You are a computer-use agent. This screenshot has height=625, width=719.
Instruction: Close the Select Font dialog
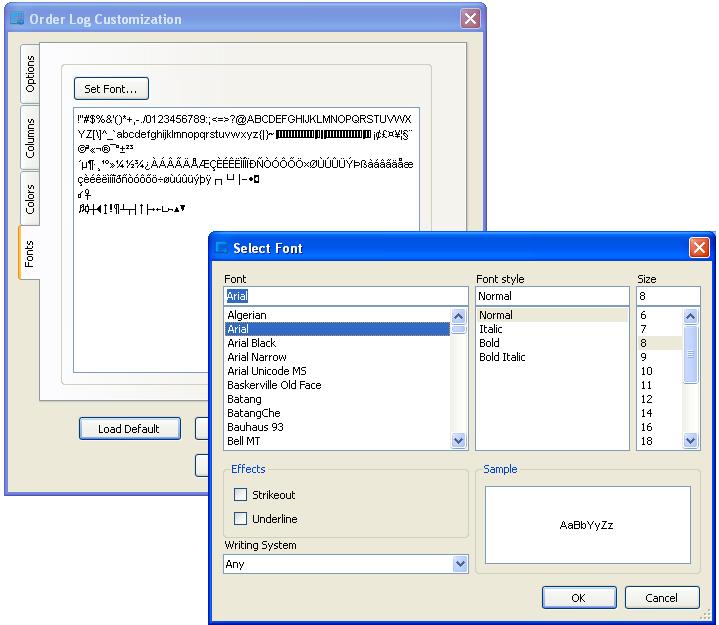tap(700, 248)
